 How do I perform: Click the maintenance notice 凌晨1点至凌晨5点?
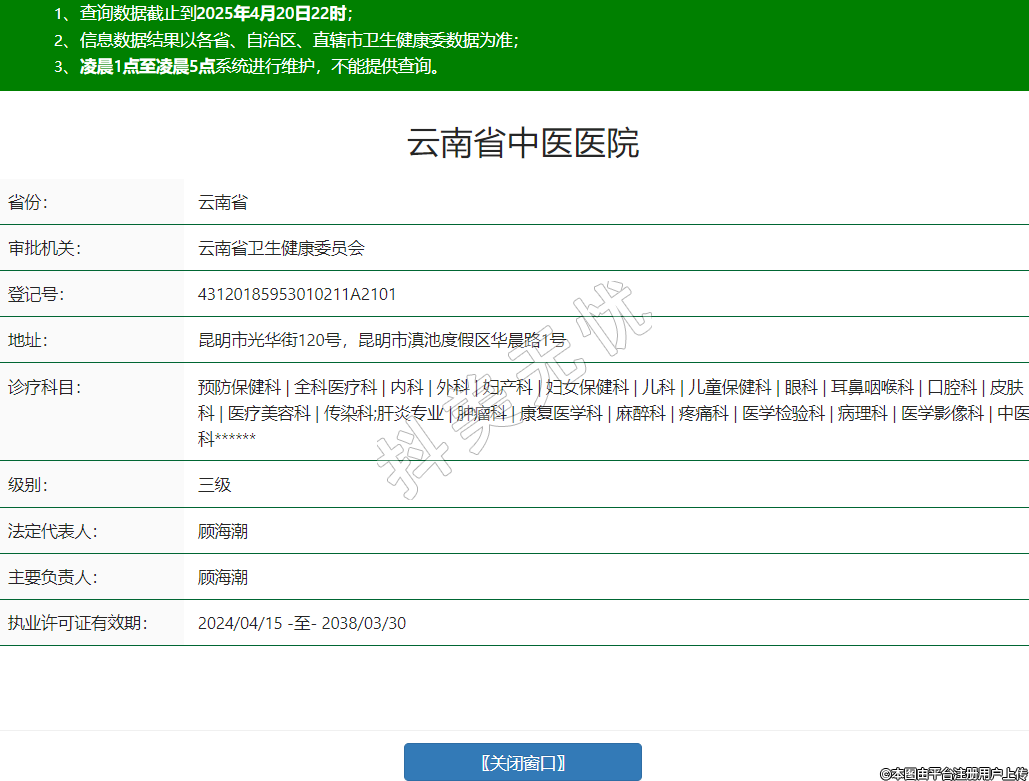pyautogui.click(x=259, y=67)
